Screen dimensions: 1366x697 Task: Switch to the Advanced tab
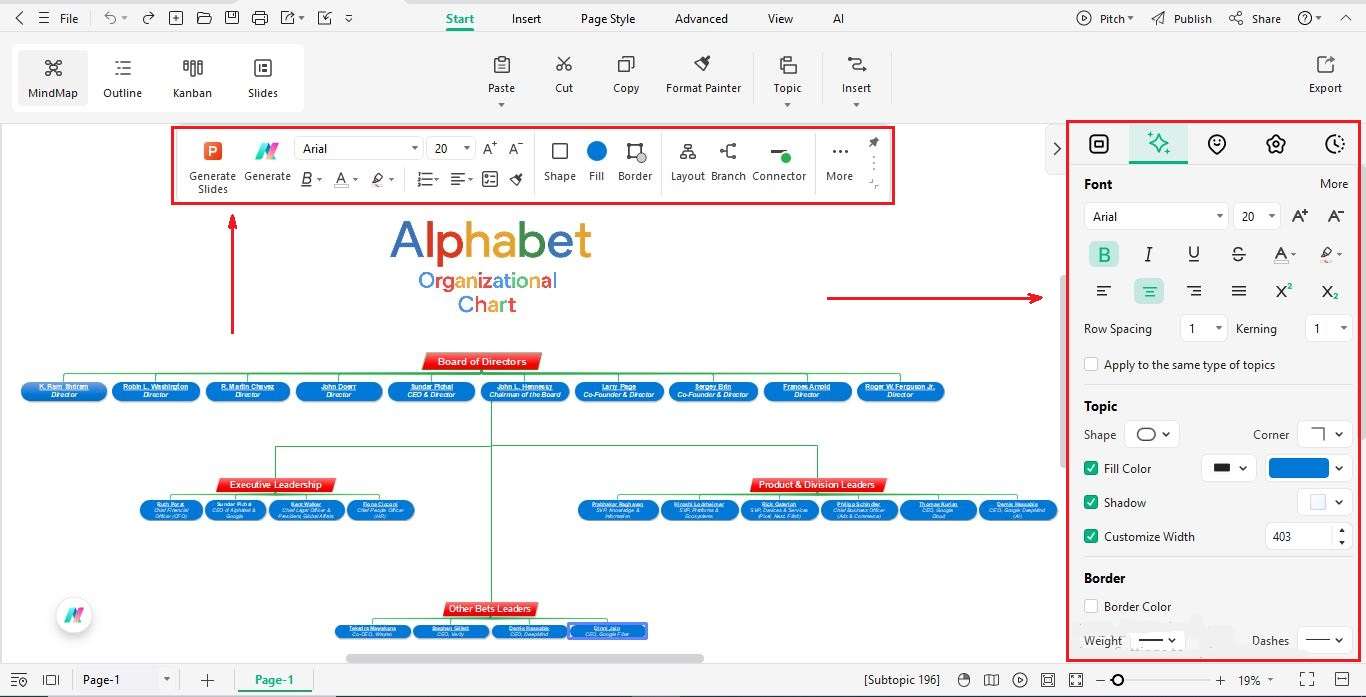tap(701, 18)
